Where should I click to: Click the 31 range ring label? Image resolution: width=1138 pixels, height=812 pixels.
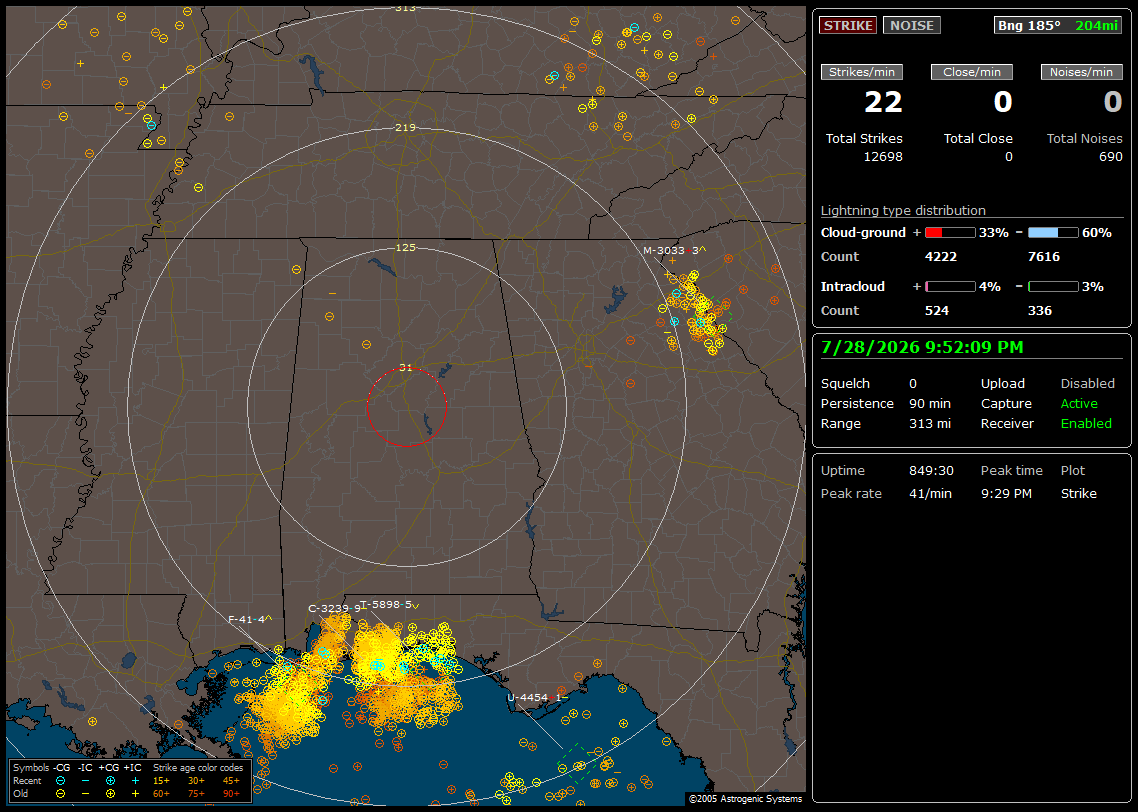[405, 367]
